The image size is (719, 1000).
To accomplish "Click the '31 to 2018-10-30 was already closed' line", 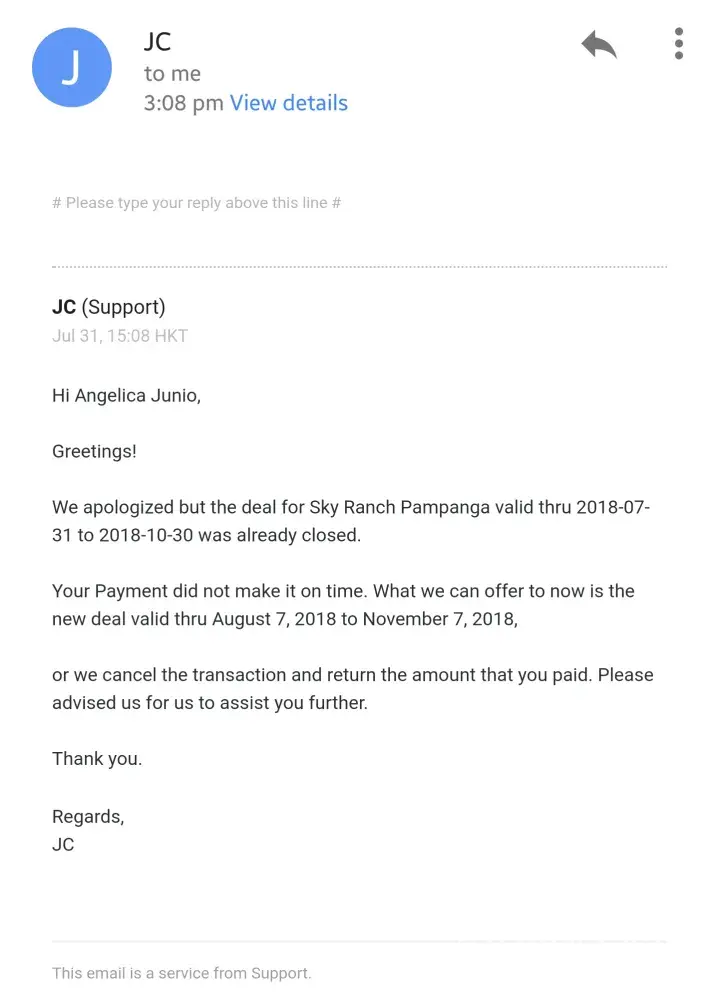I will click(x=206, y=535).
